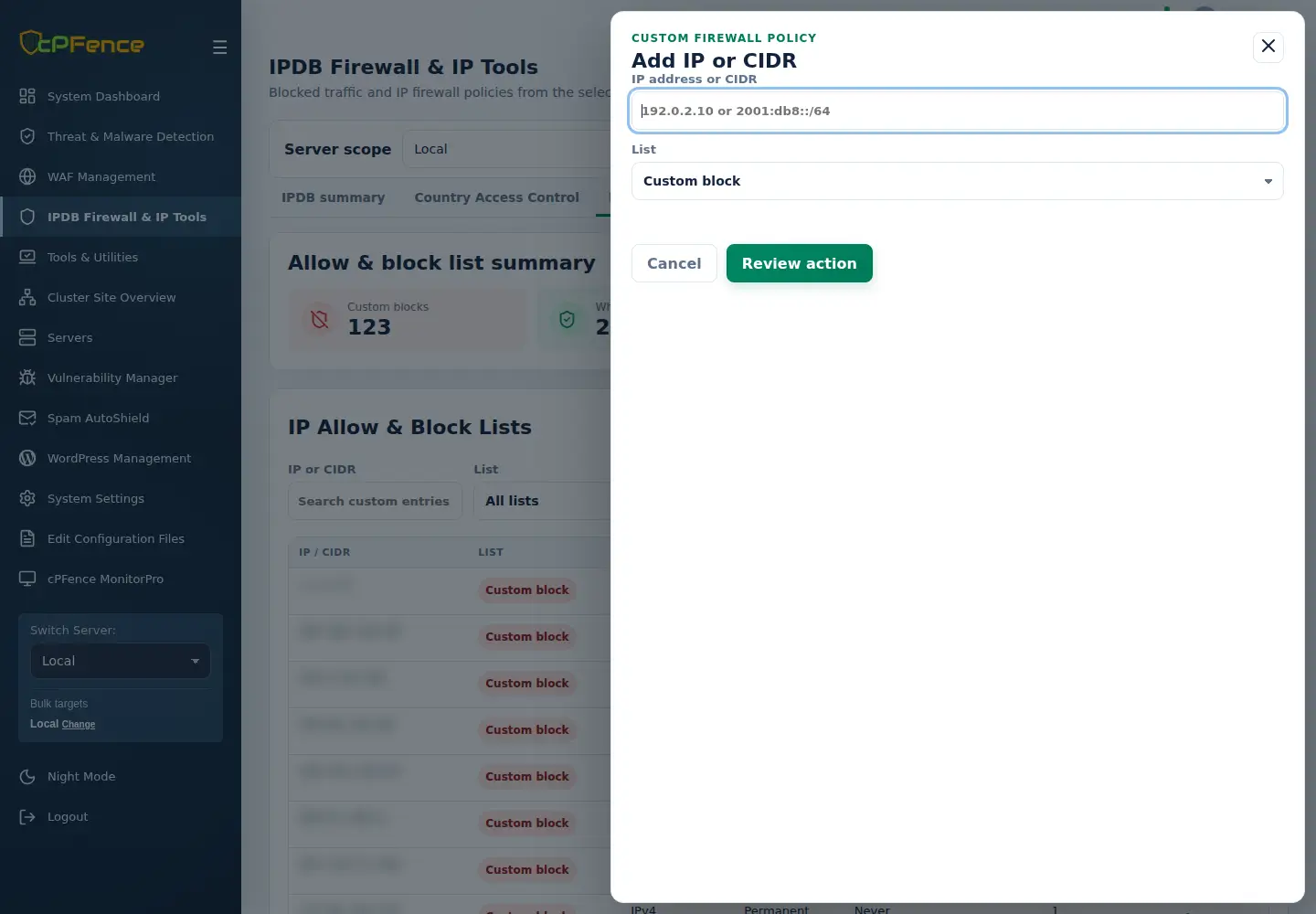Go to Servers in the sidebar
This screenshot has height=914, width=1316.
click(x=121, y=337)
